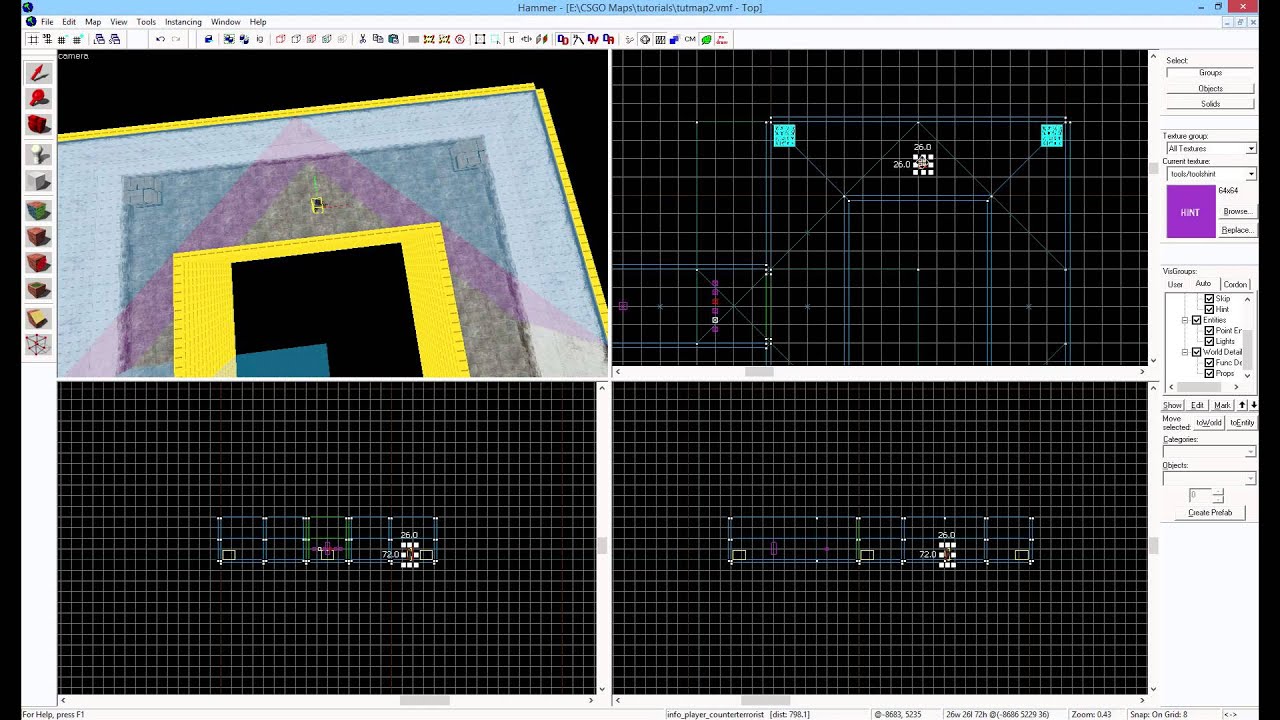Click the 'CM' toolbar icon

pos(690,39)
